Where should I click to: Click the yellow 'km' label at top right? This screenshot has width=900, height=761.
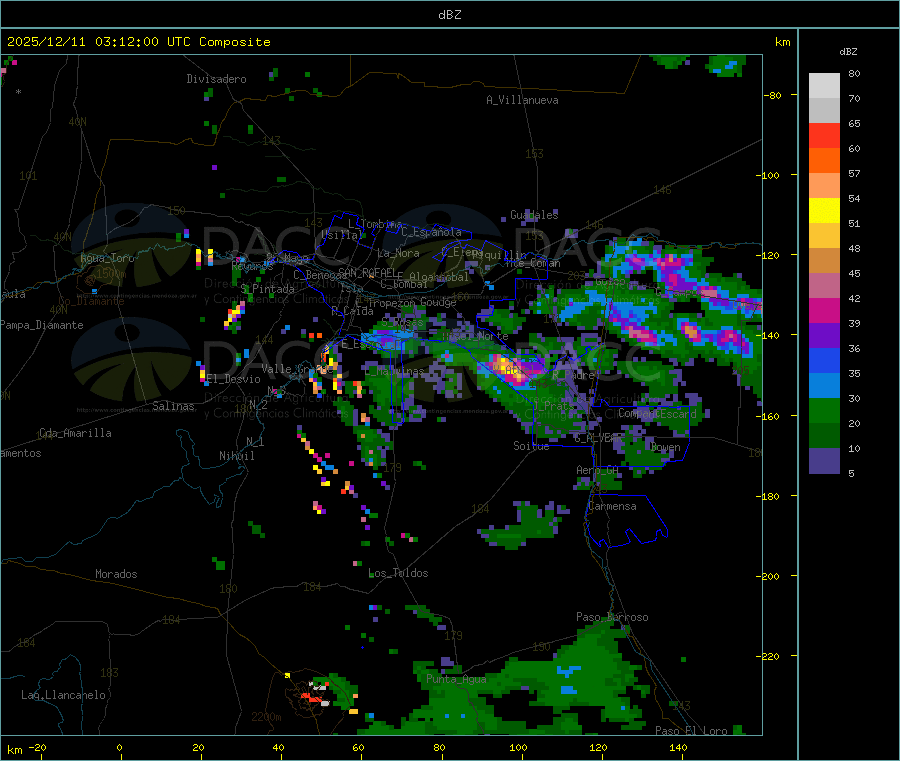coord(782,42)
